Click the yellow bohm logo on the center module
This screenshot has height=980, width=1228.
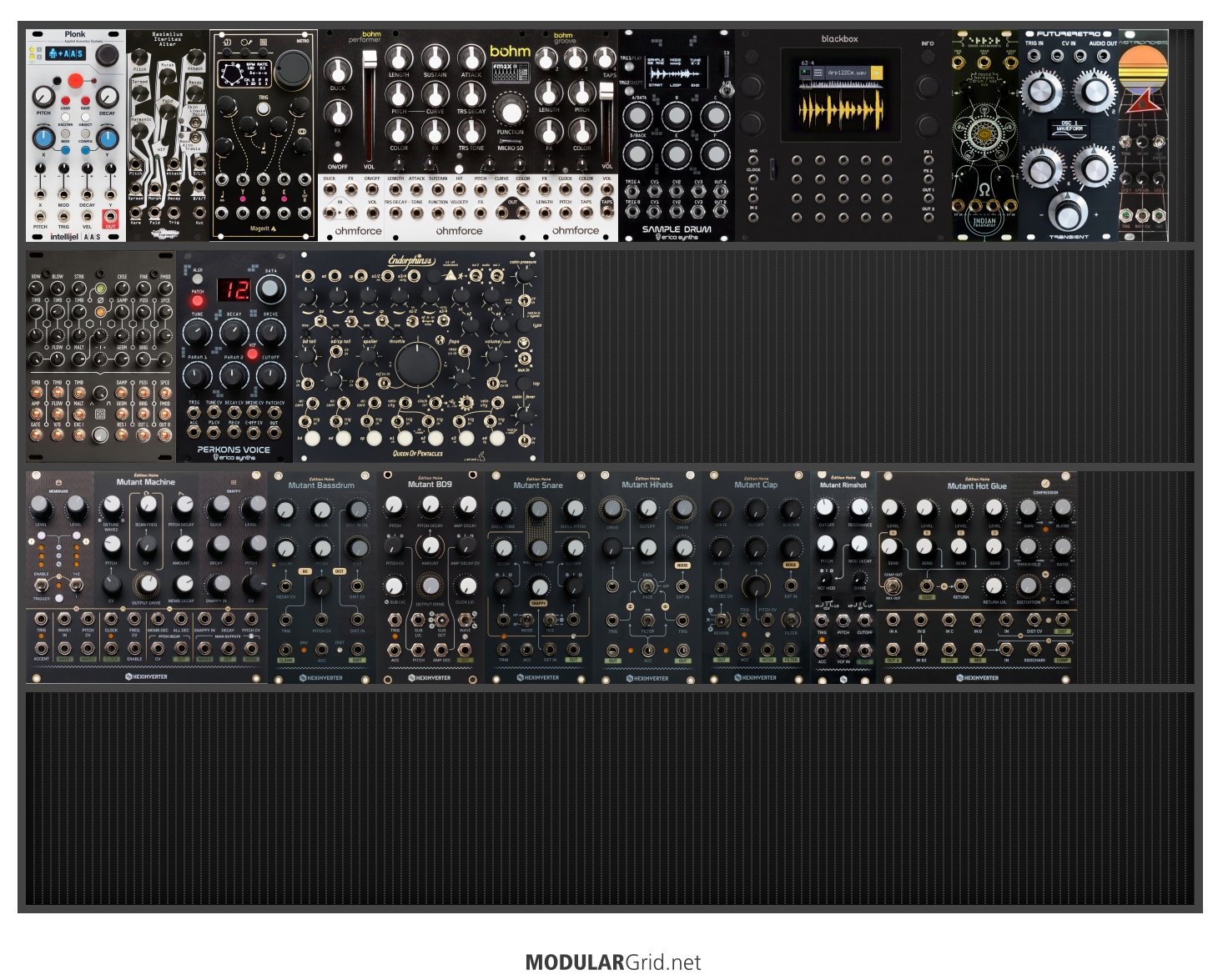510,52
